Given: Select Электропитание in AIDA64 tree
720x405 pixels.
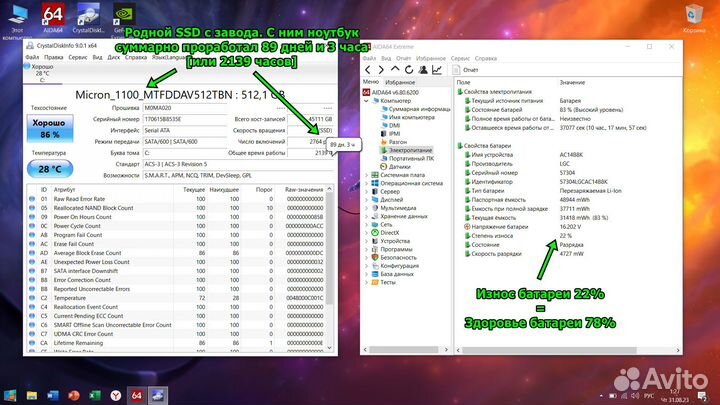Looking at the screenshot, I should pyautogui.click(x=406, y=150).
